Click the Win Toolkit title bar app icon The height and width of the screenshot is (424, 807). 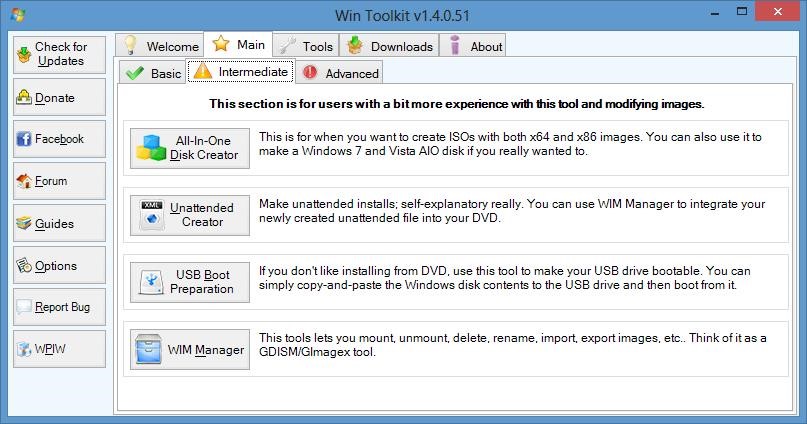pos(16,16)
